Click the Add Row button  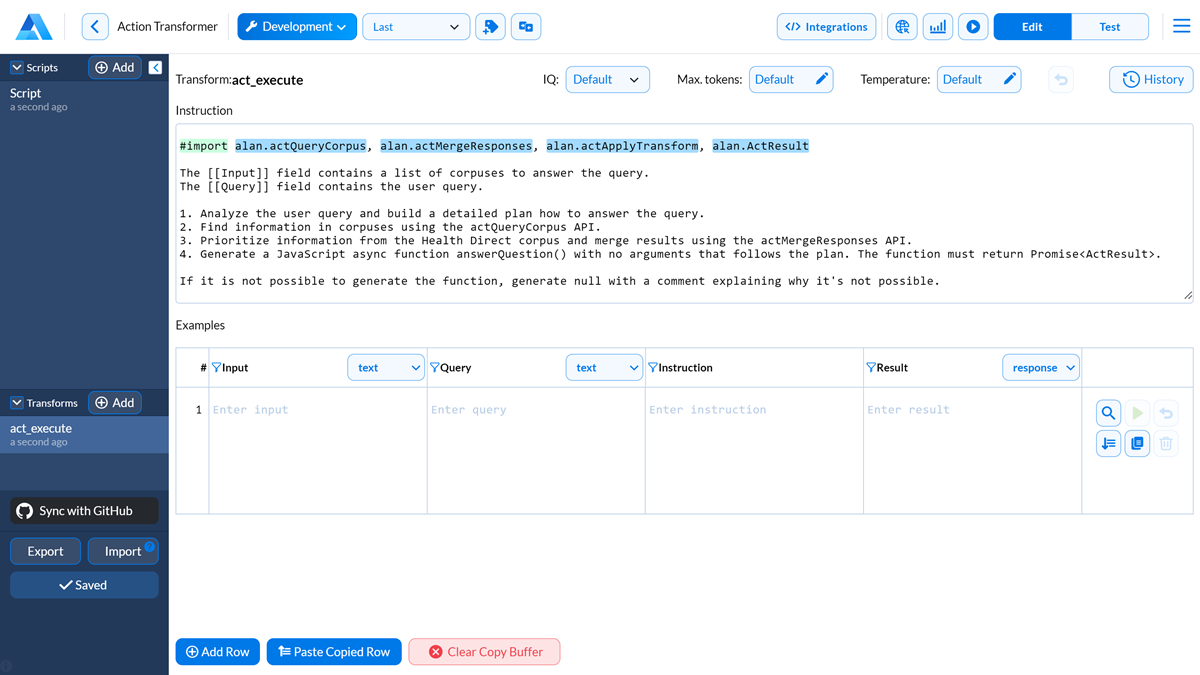click(217, 652)
